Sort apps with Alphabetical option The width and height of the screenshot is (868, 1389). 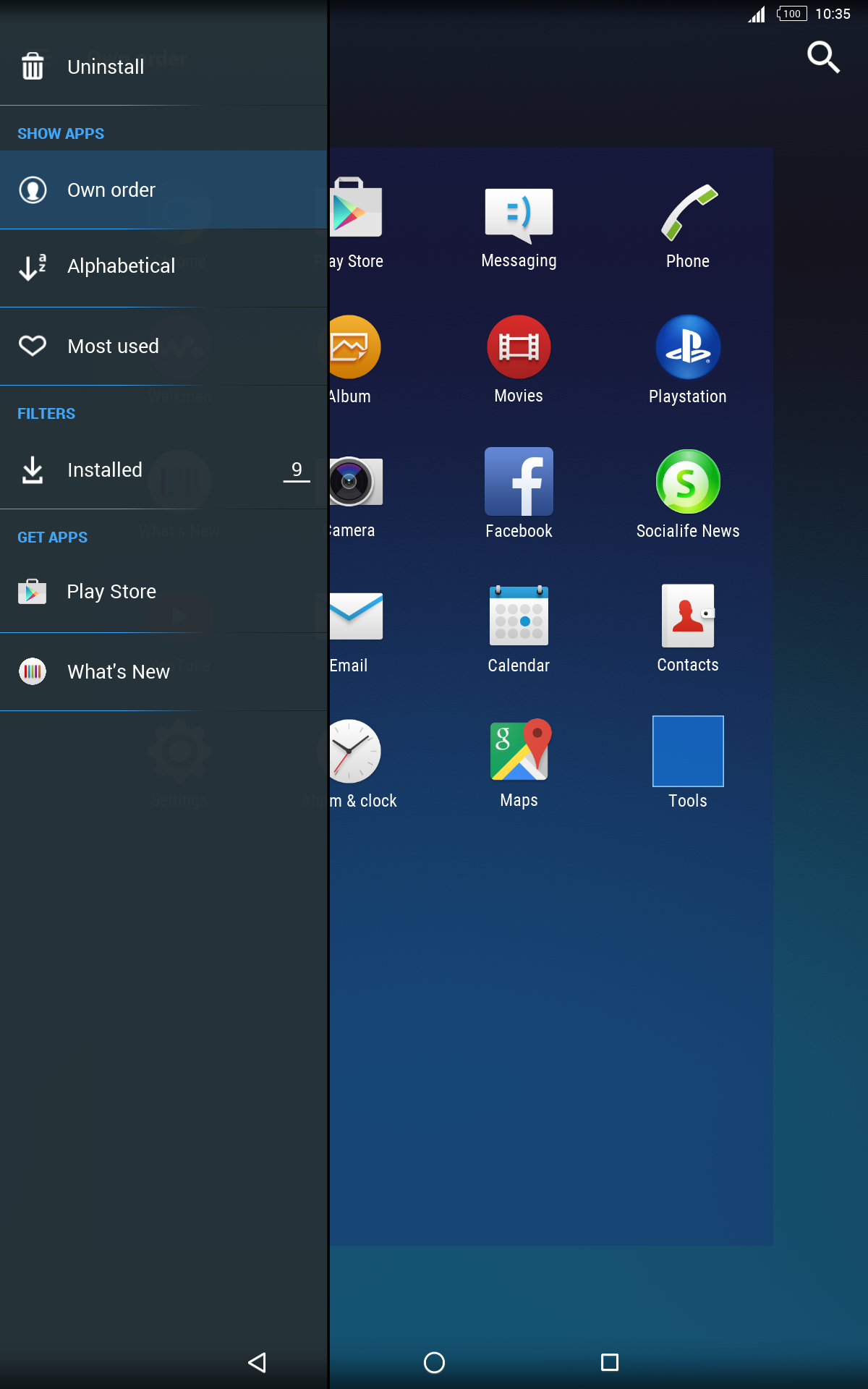click(163, 268)
